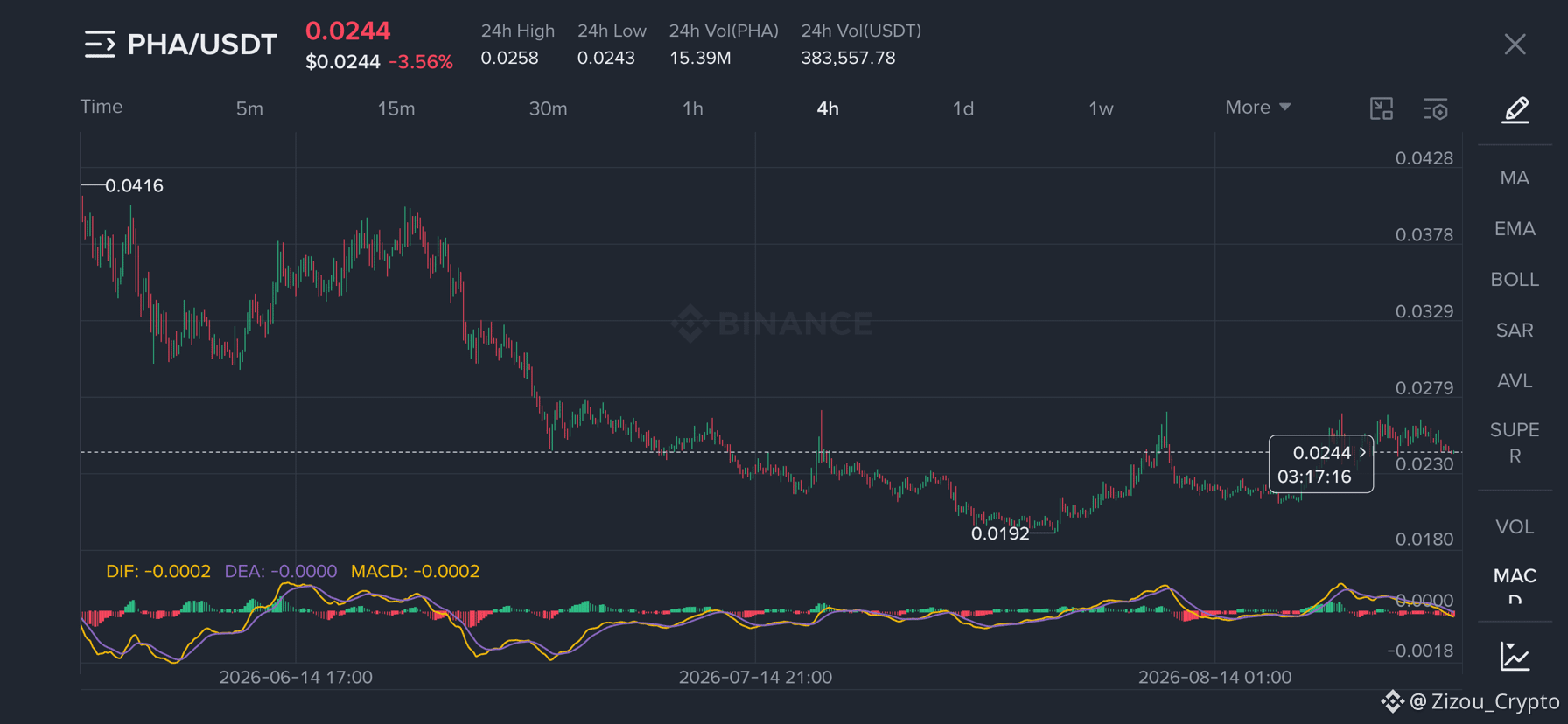
Task: Toggle the EMA indicator
Action: click(x=1515, y=229)
